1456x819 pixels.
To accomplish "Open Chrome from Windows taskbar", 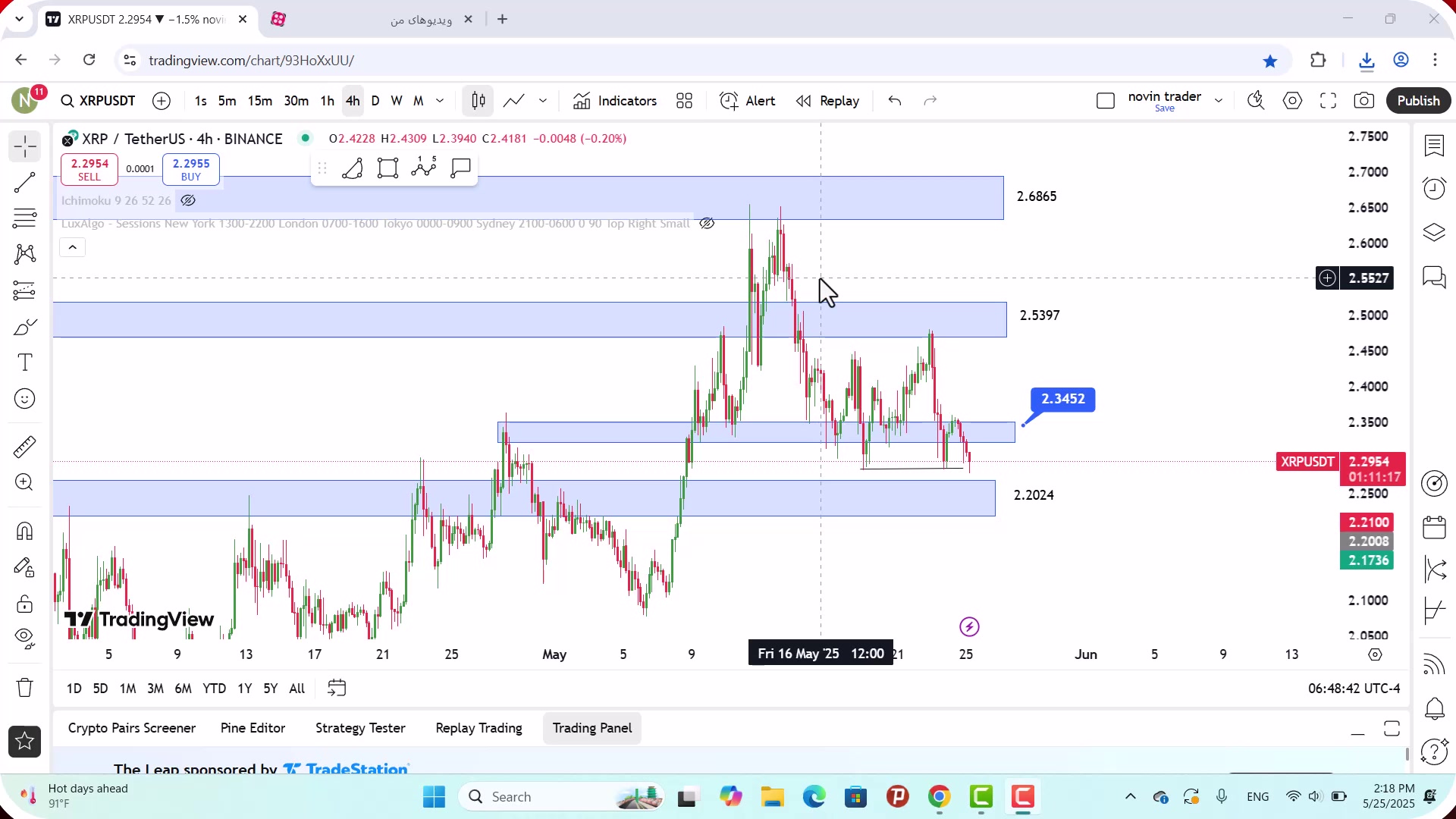I will [940, 797].
